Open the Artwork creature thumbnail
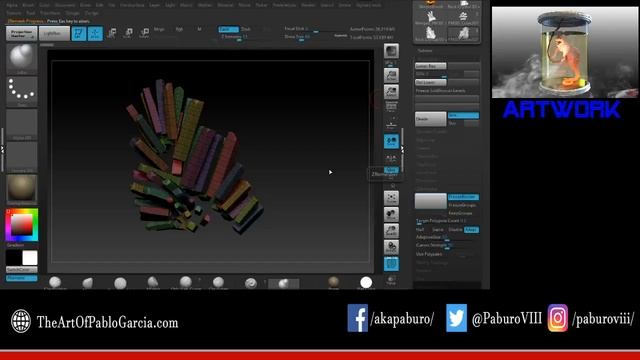The height and width of the screenshot is (360, 640). click(x=565, y=52)
